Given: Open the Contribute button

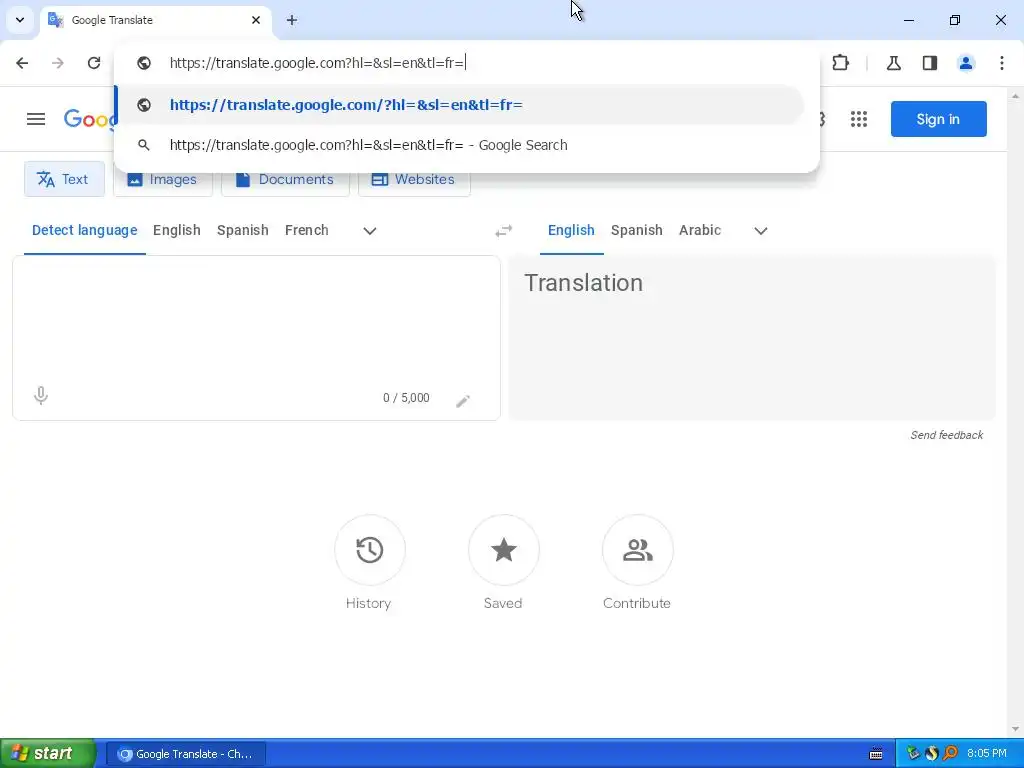Looking at the screenshot, I should (637, 550).
